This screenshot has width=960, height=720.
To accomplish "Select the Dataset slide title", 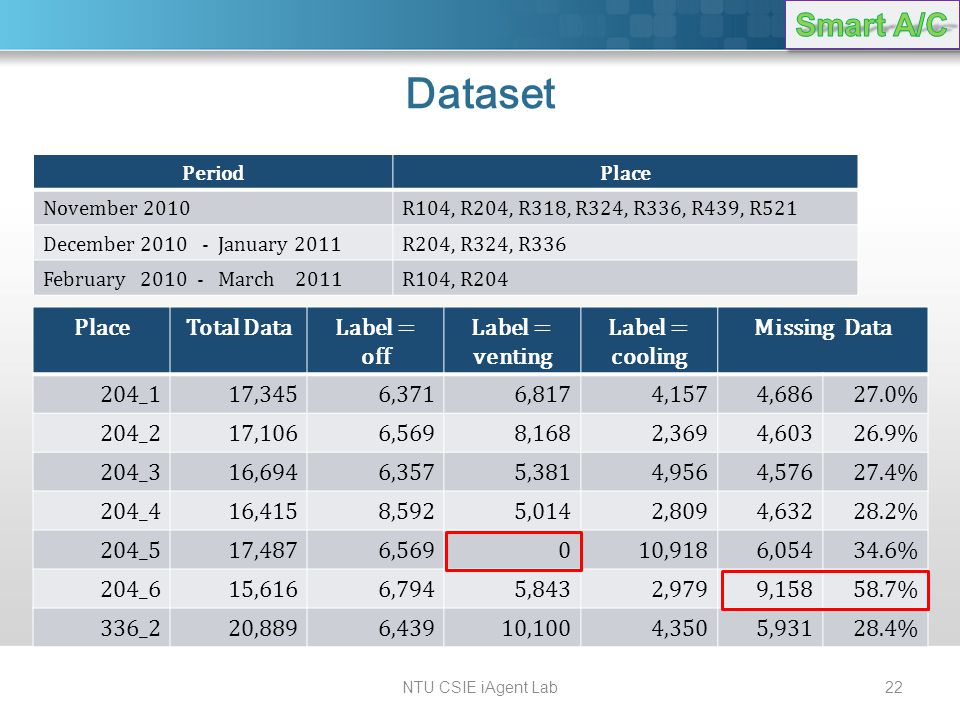I will 481,94.
